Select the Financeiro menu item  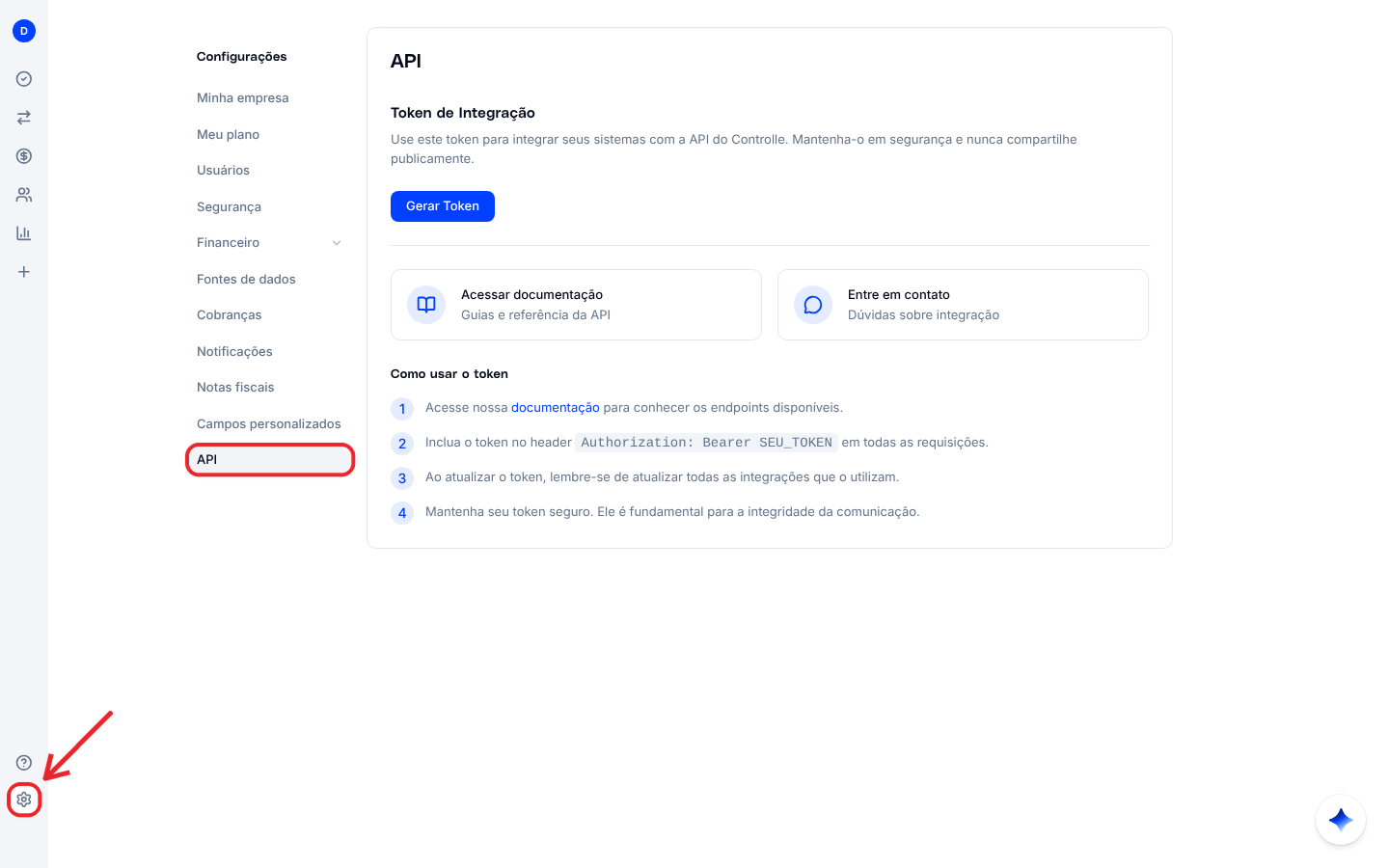pyautogui.click(x=228, y=243)
